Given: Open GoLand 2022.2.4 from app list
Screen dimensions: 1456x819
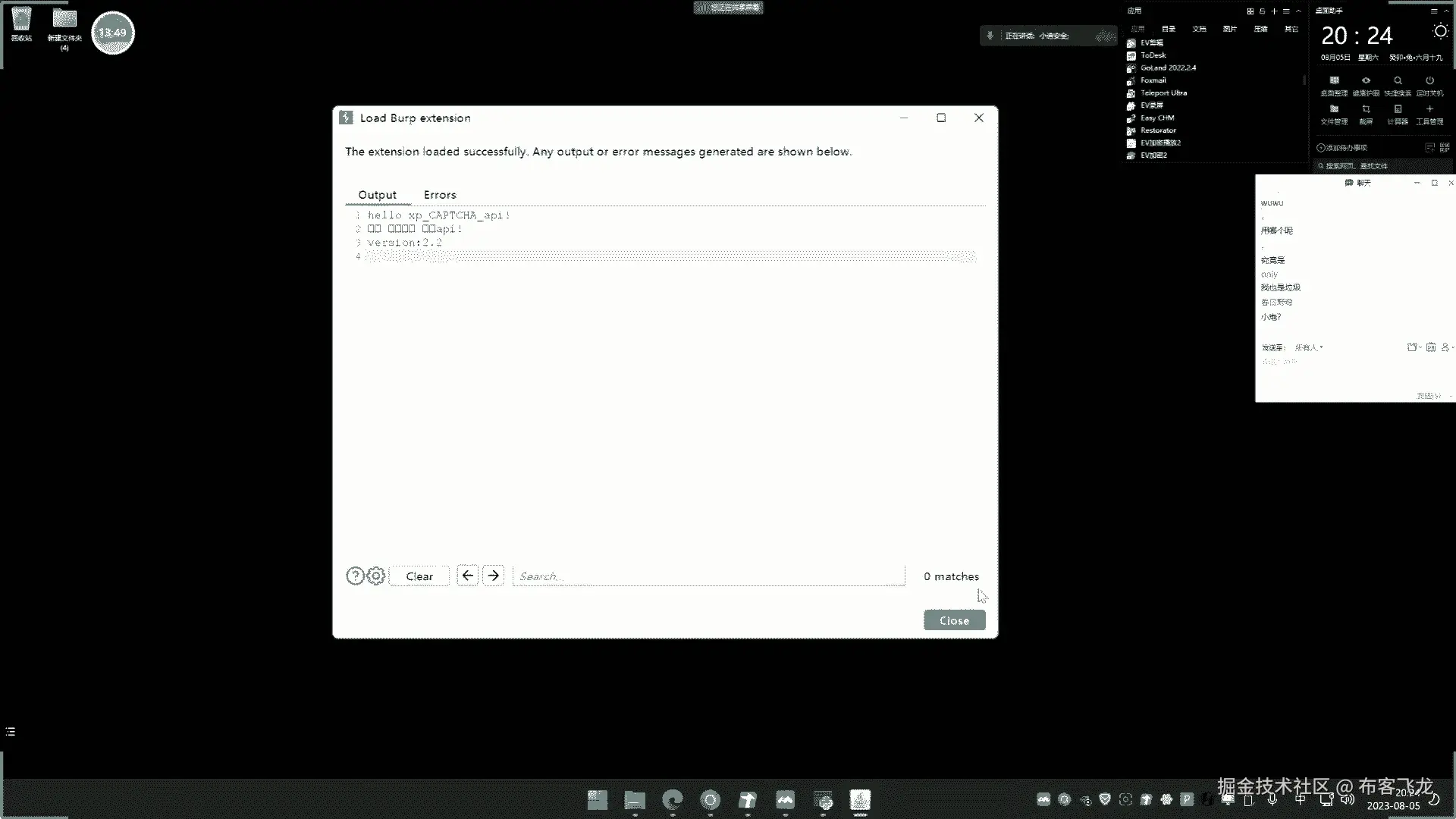Looking at the screenshot, I should pyautogui.click(x=1168, y=67).
